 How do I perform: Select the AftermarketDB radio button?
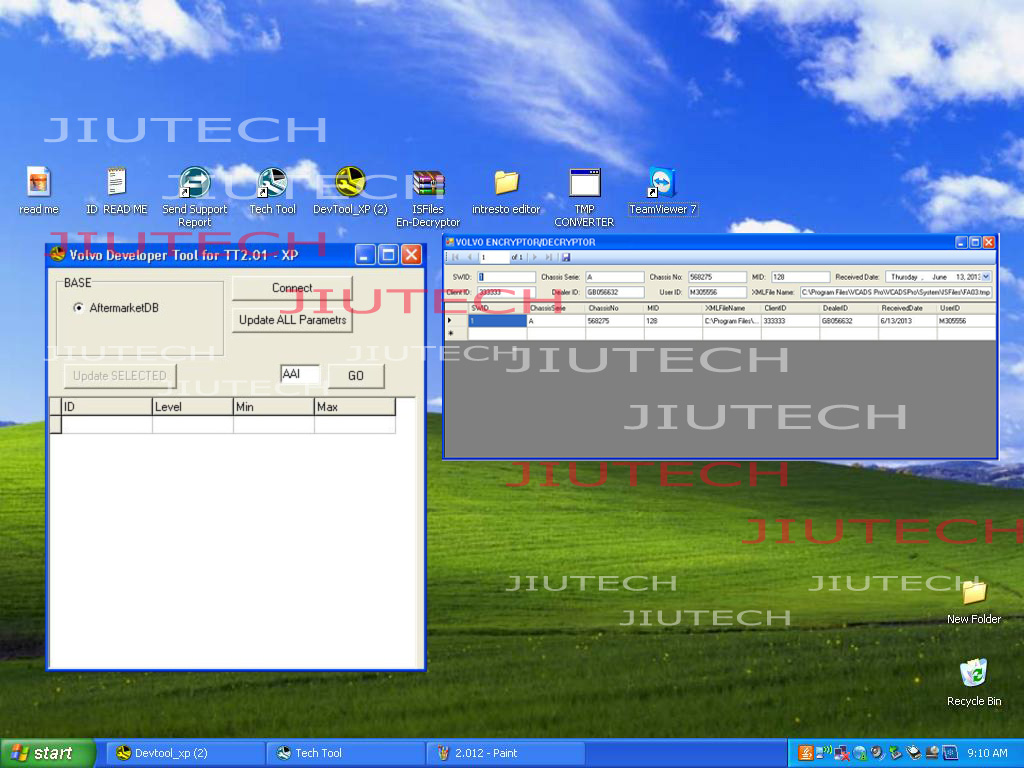pos(79,308)
